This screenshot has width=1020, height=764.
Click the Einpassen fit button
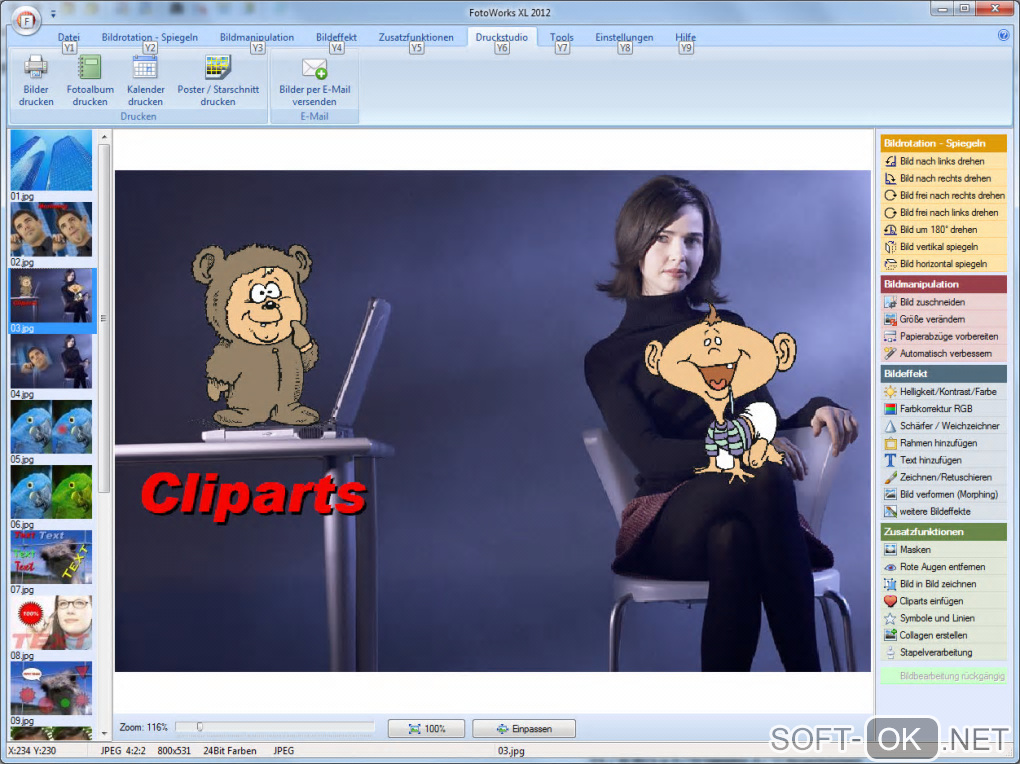click(x=524, y=728)
